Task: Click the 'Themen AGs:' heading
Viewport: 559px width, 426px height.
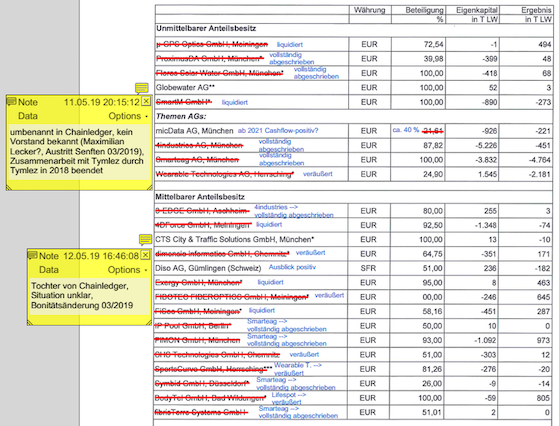Action: [x=181, y=116]
